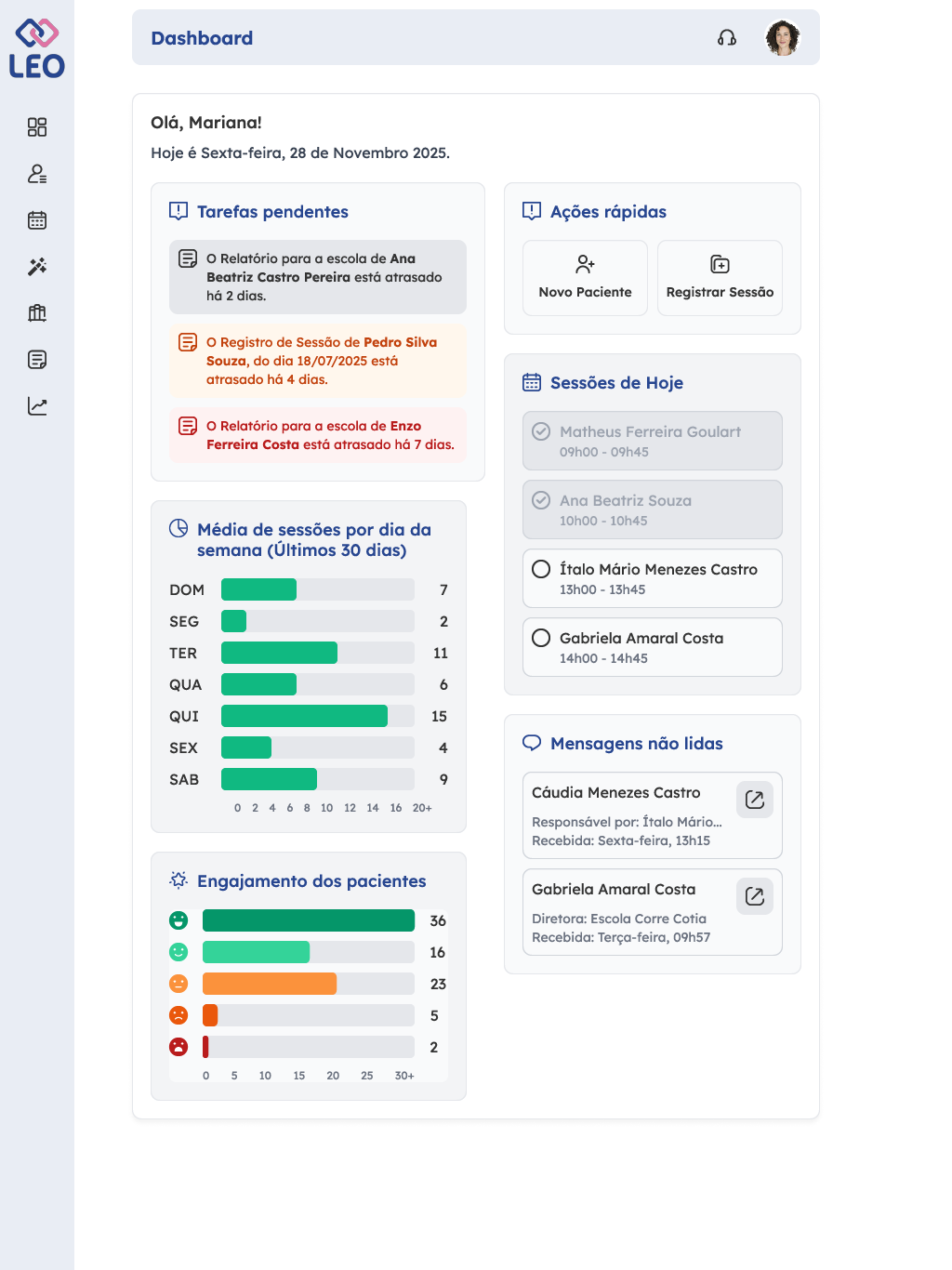Viewport: 952px width, 1270px height.
Task: Open the reports note sidebar icon
Action: (37, 360)
